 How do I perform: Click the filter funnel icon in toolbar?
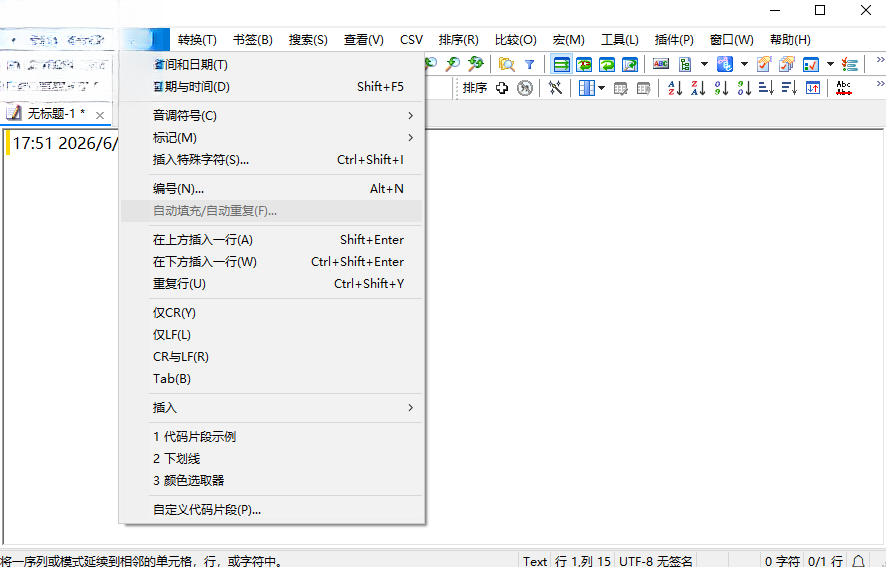(529, 64)
